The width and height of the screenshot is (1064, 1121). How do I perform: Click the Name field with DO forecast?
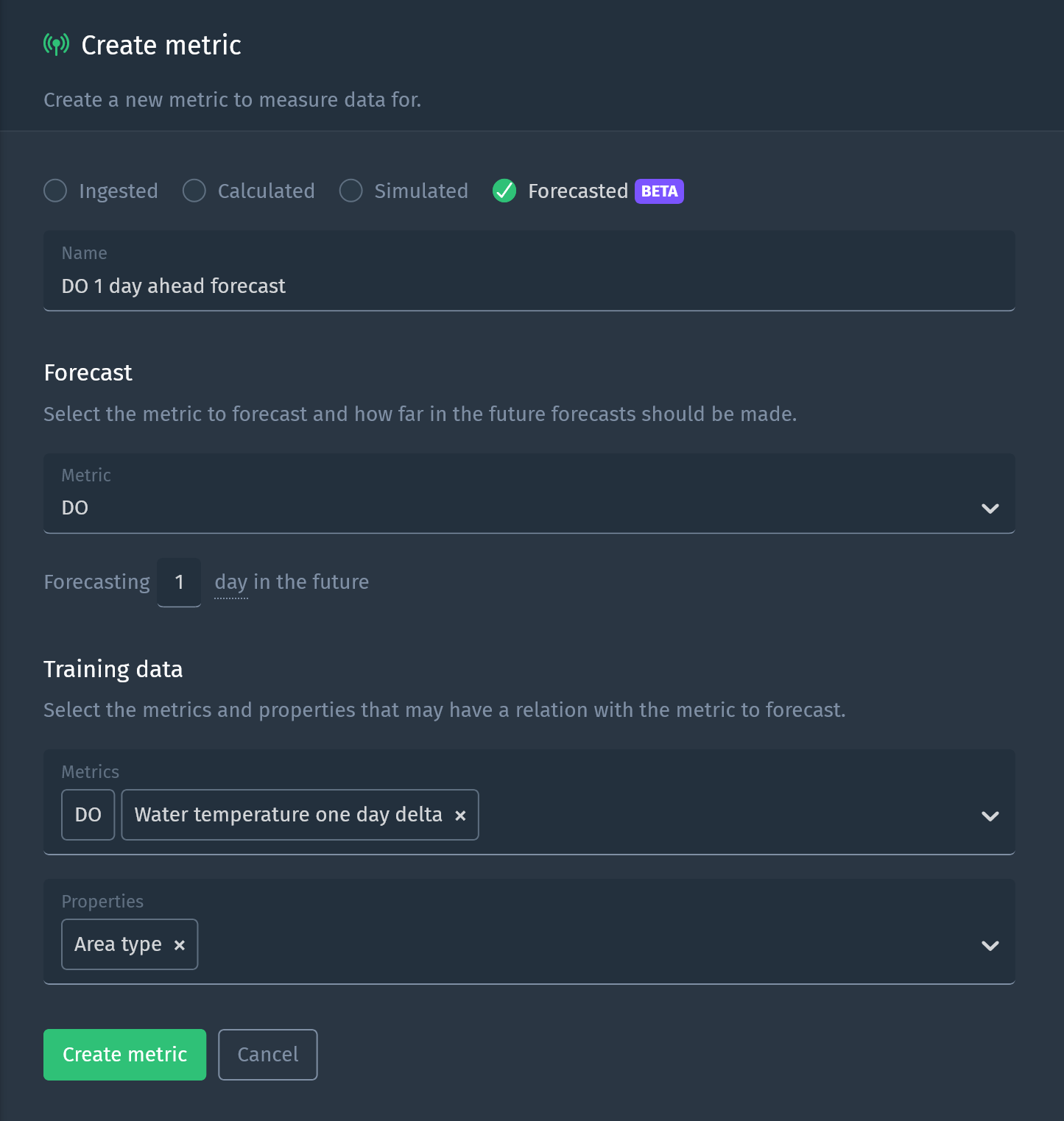529,286
